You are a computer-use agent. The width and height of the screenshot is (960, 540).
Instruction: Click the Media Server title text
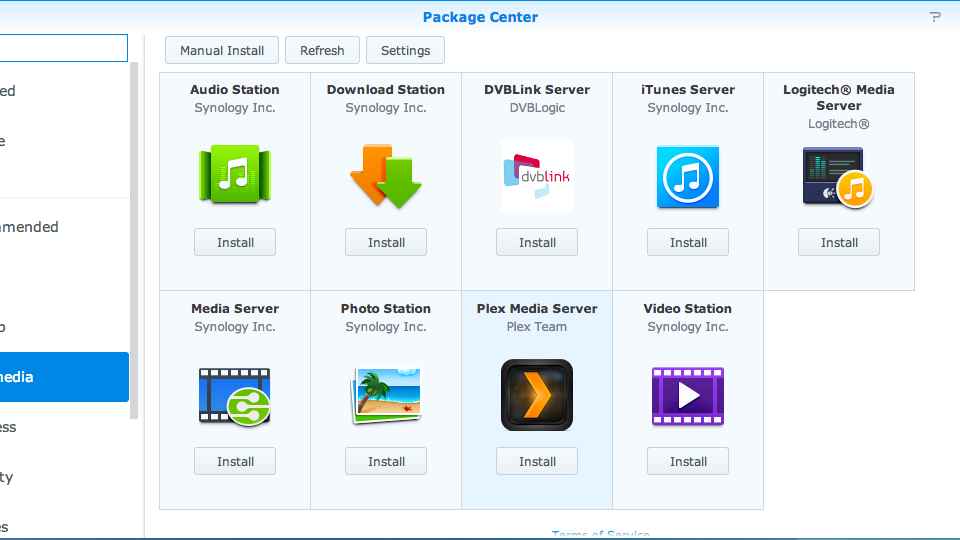235,309
